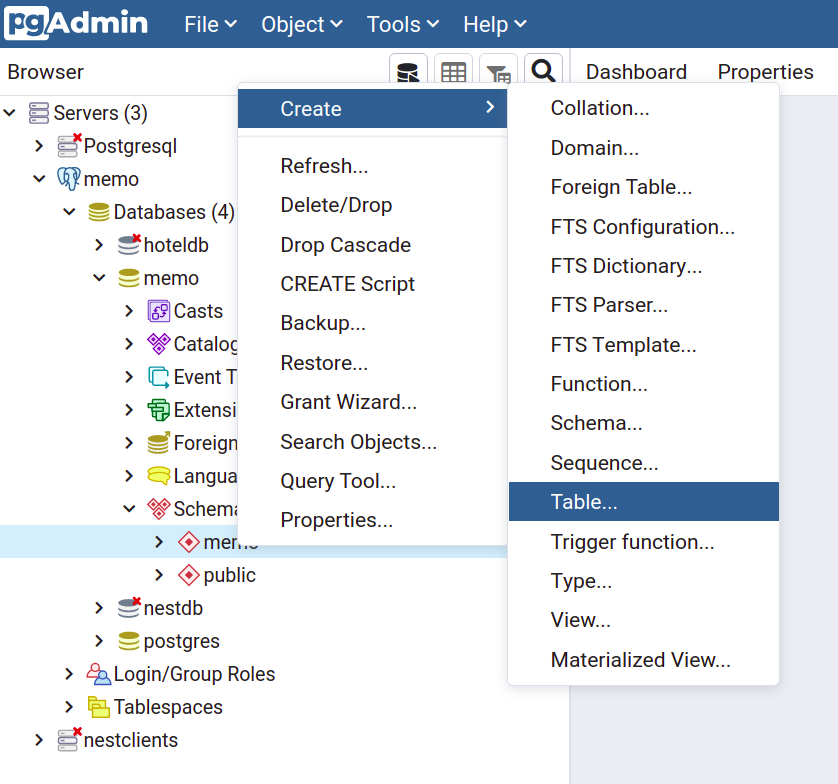
Task: Open Restore... from the context menu
Action: point(373,363)
